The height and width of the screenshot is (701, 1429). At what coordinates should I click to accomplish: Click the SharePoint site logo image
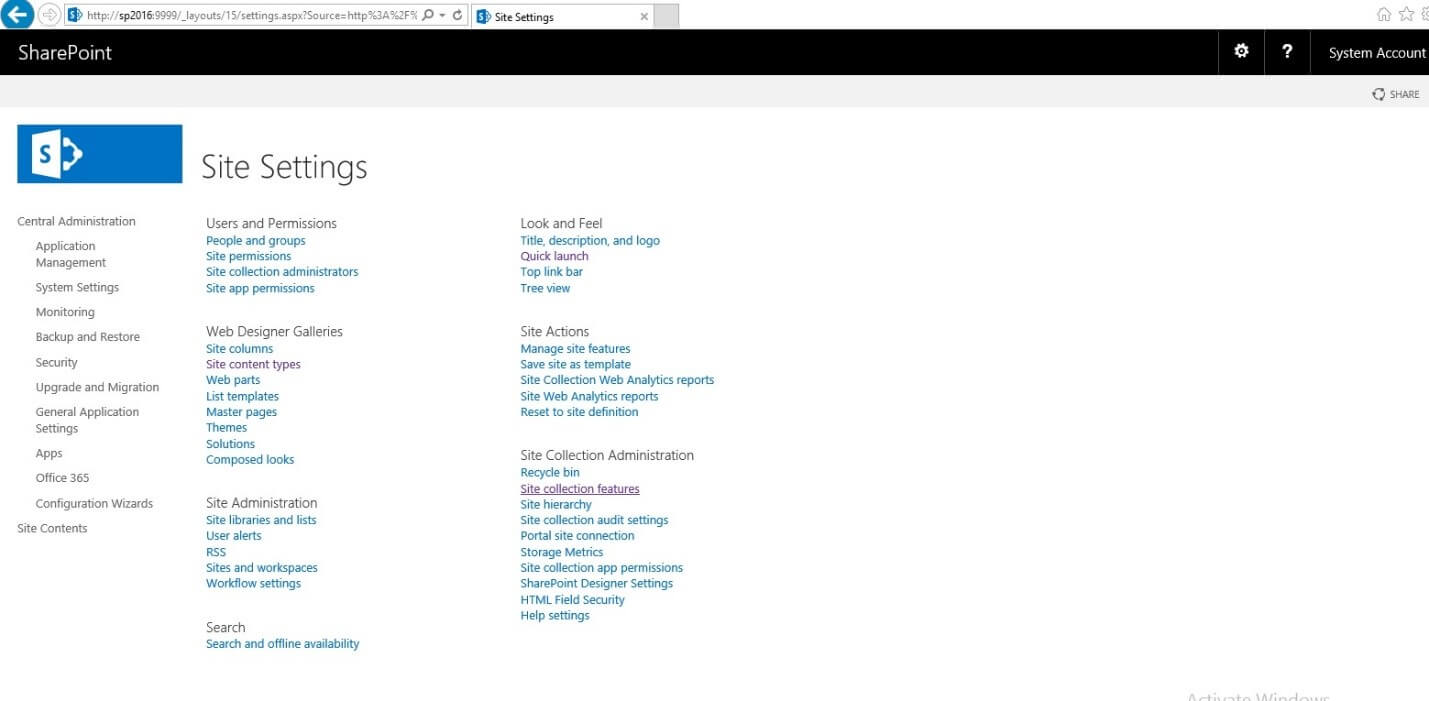[x=100, y=154]
